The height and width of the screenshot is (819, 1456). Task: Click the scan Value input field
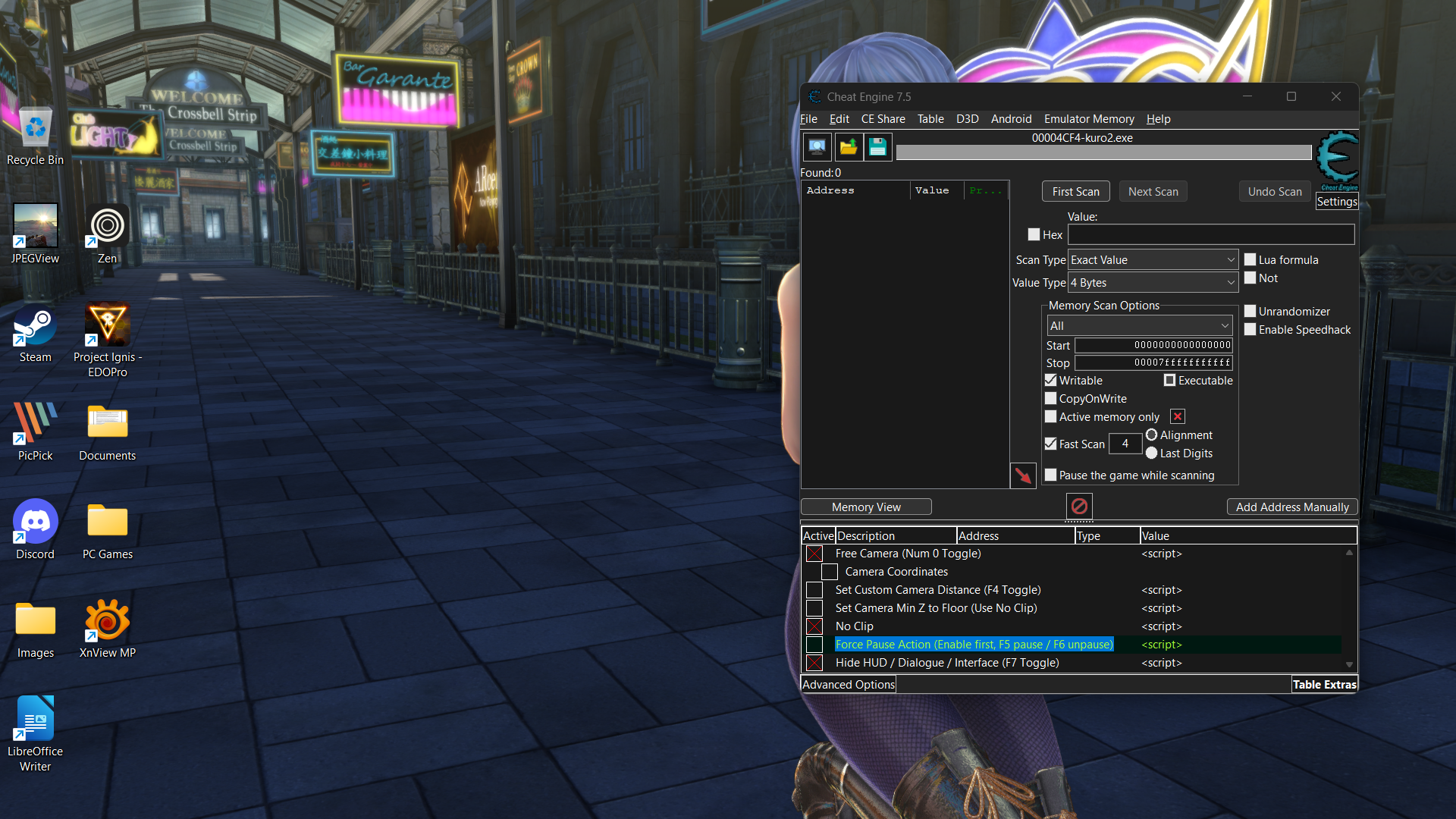1211,234
